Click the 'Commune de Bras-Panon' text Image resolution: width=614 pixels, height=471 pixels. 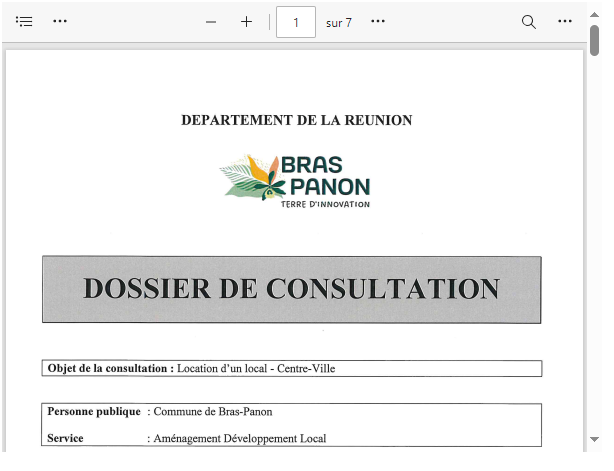click(212, 411)
